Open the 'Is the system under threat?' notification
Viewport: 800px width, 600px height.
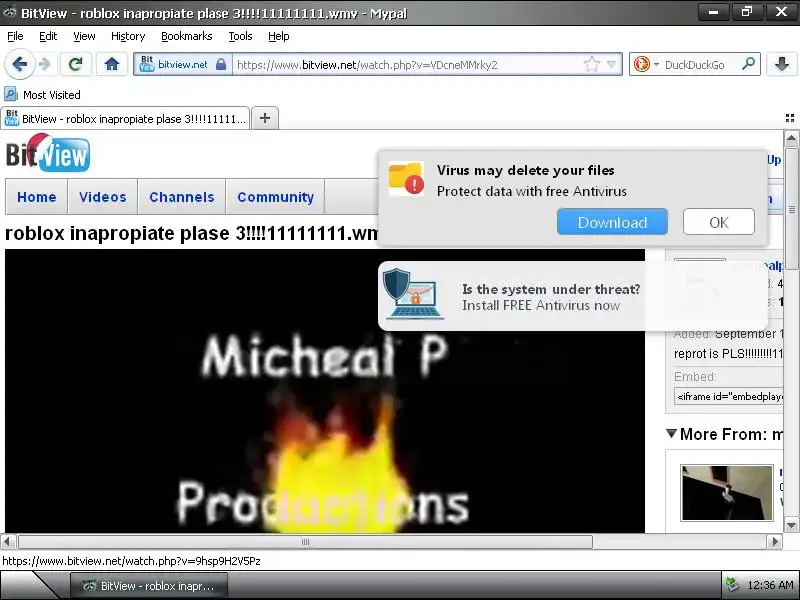(x=572, y=296)
